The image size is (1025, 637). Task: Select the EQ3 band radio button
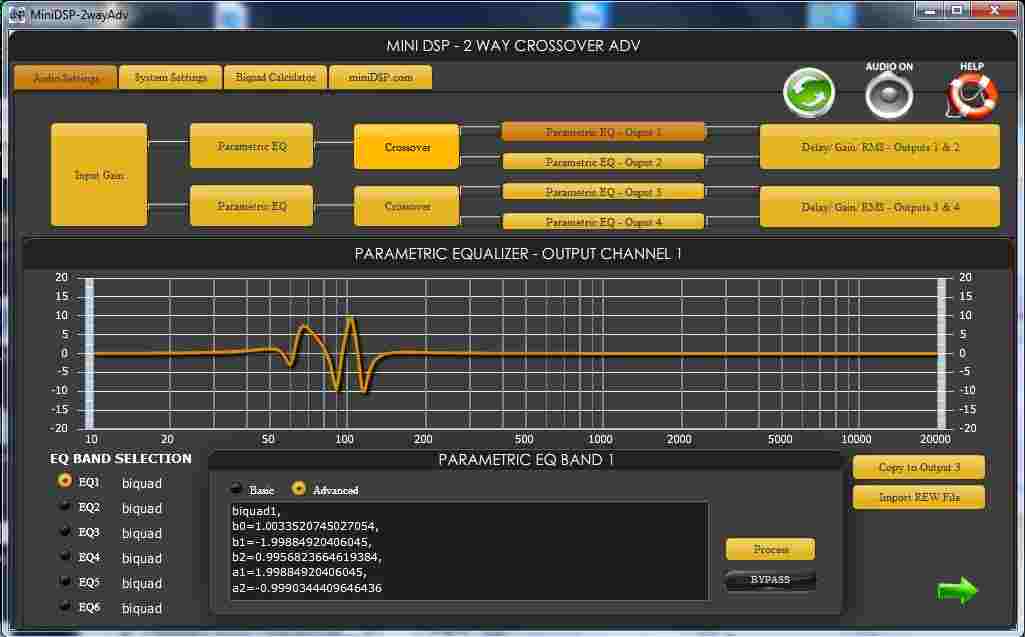click(65, 531)
